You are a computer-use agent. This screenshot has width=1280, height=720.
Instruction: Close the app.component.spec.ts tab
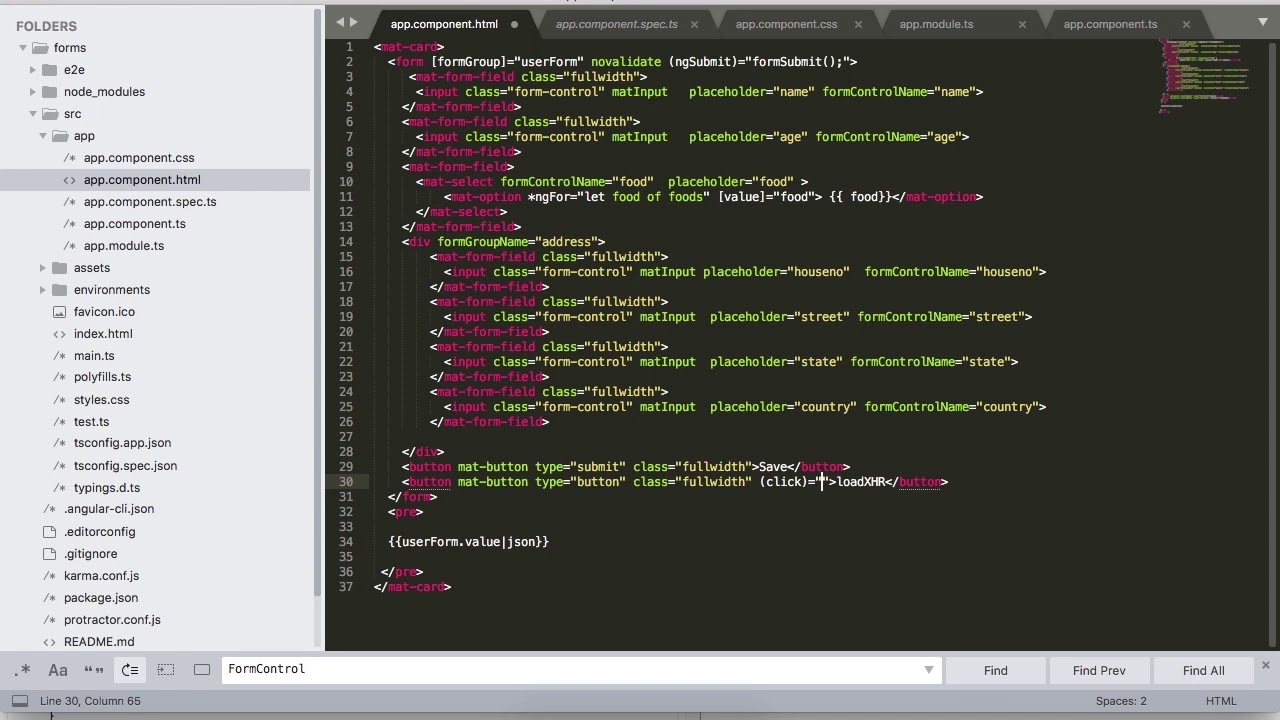(x=694, y=24)
